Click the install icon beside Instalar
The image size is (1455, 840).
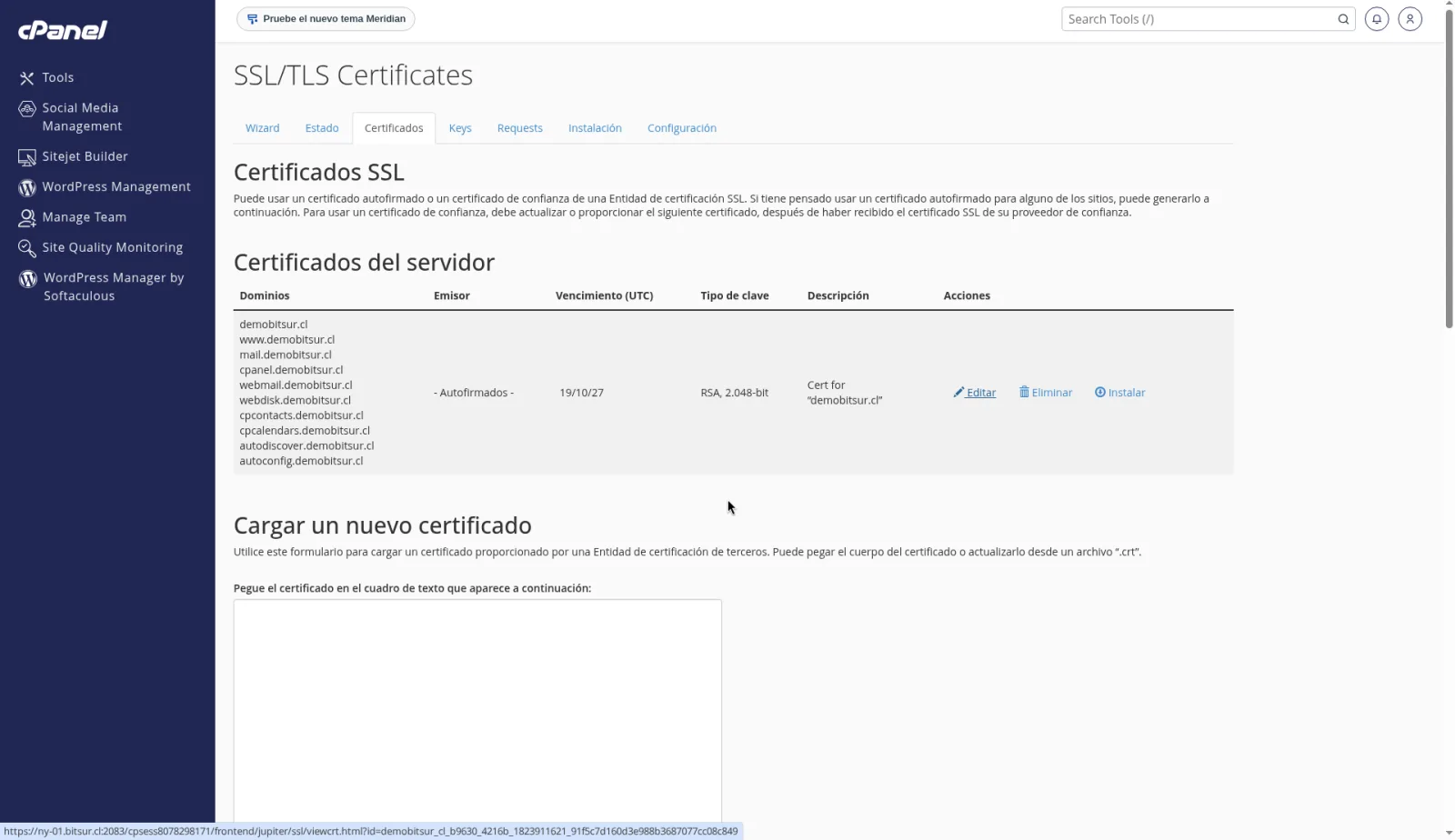click(1100, 392)
